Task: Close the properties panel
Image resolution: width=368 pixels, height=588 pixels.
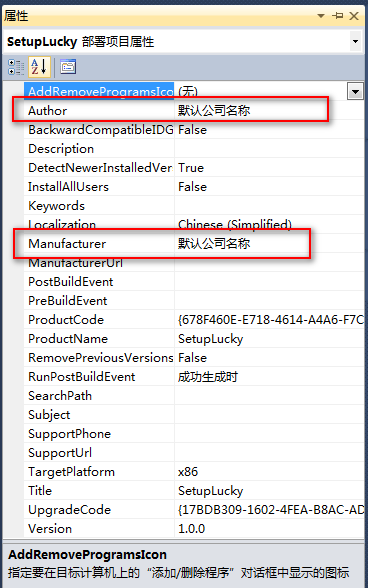Action: pos(354,16)
